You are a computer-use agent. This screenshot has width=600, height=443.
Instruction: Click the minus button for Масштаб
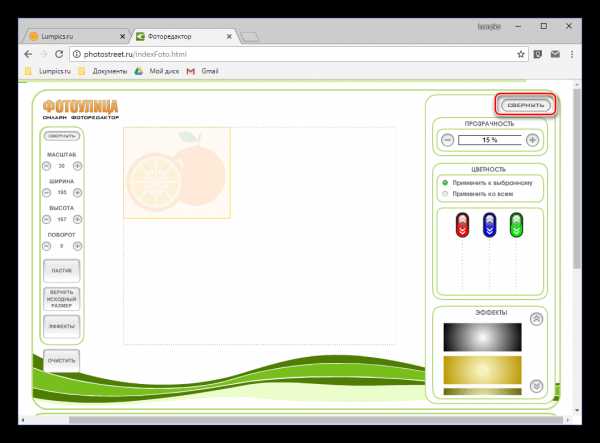46,166
